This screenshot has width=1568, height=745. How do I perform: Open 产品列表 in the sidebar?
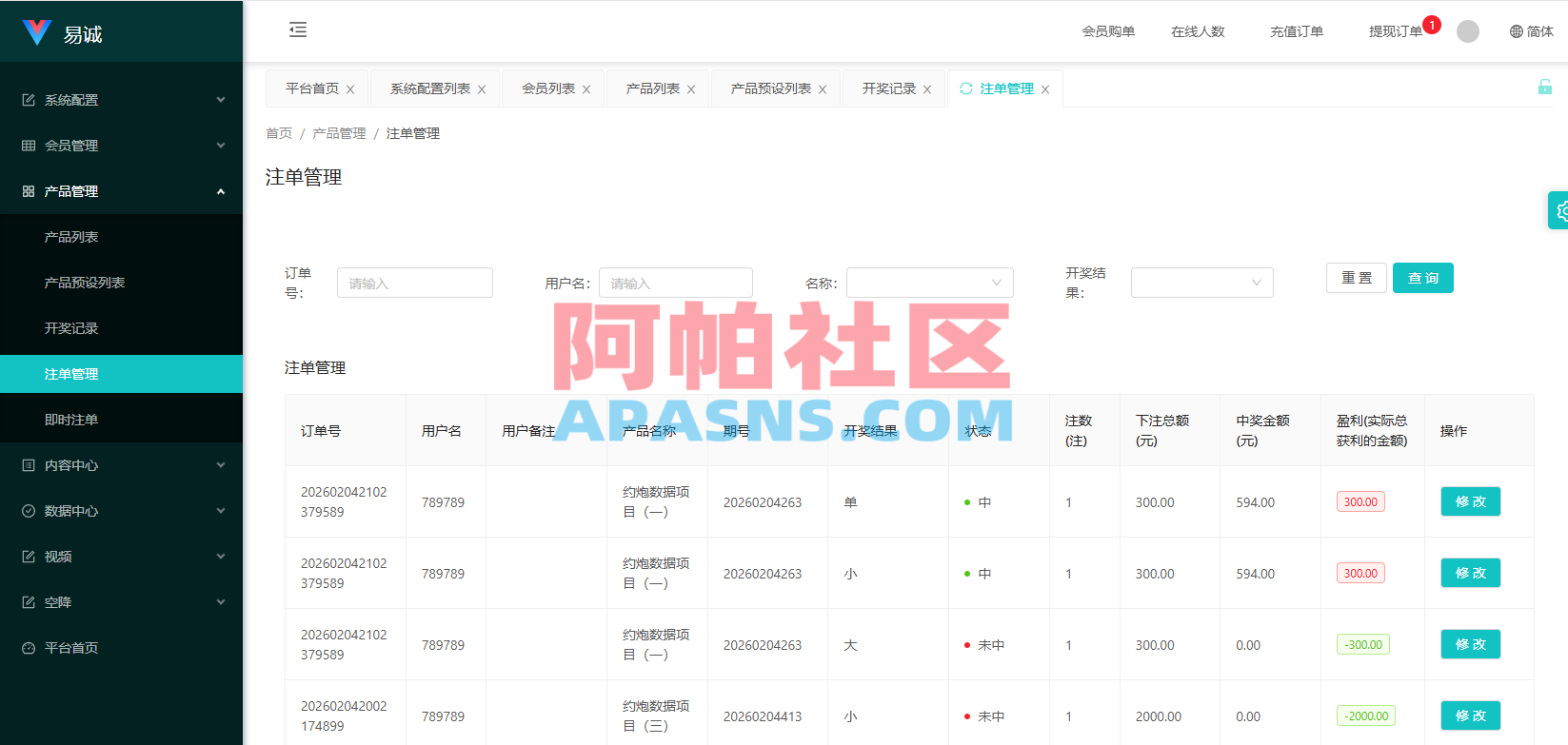121,237
